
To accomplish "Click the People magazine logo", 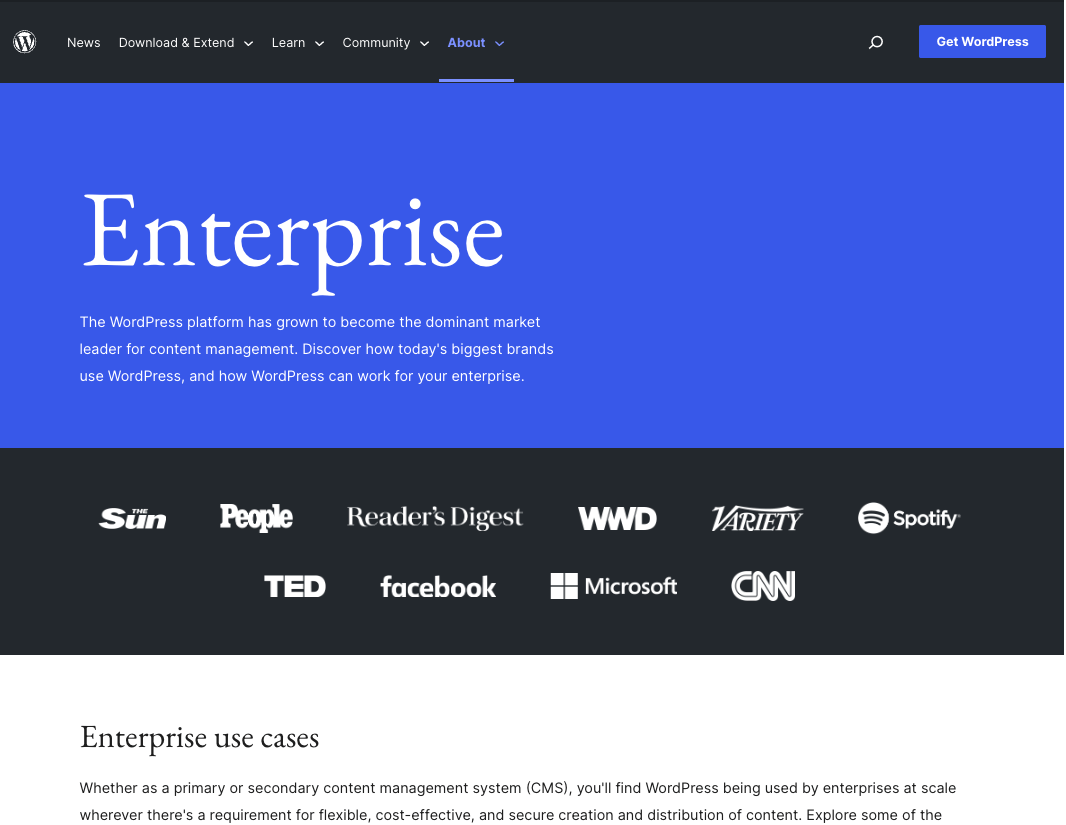I will coord(256,517).
